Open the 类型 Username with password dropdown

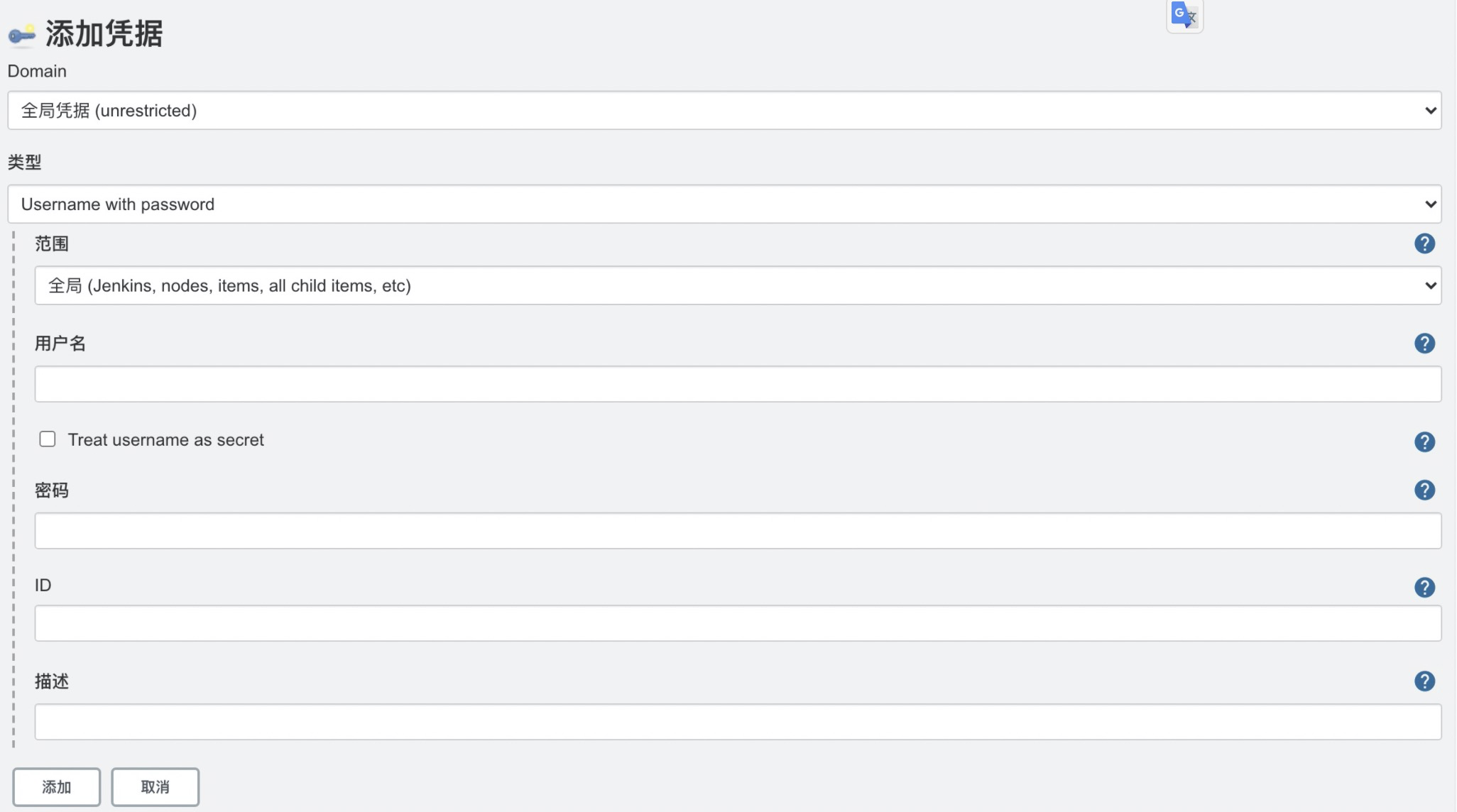click(724, 204)
